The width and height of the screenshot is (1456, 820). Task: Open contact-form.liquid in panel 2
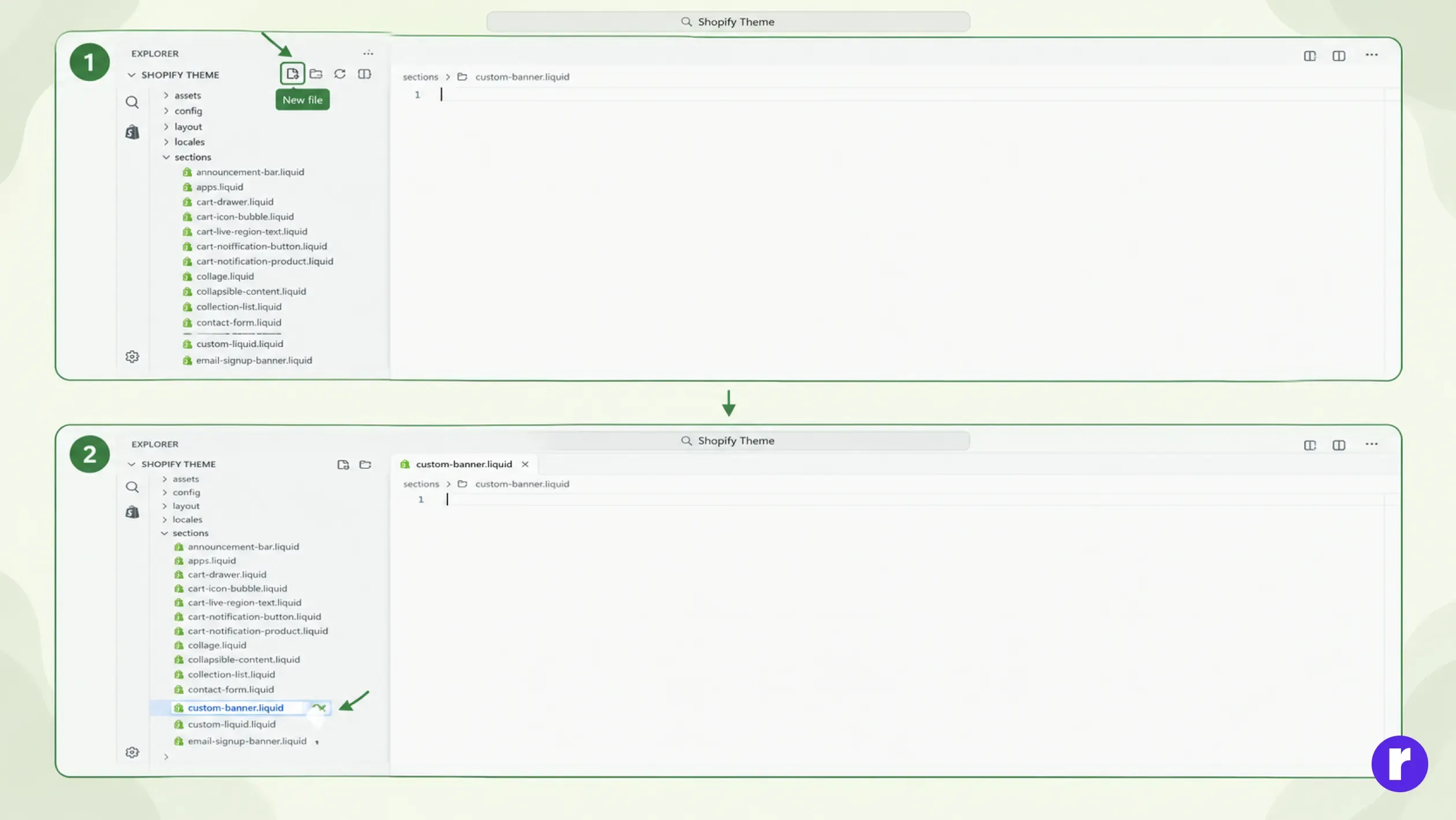[231, 690]
